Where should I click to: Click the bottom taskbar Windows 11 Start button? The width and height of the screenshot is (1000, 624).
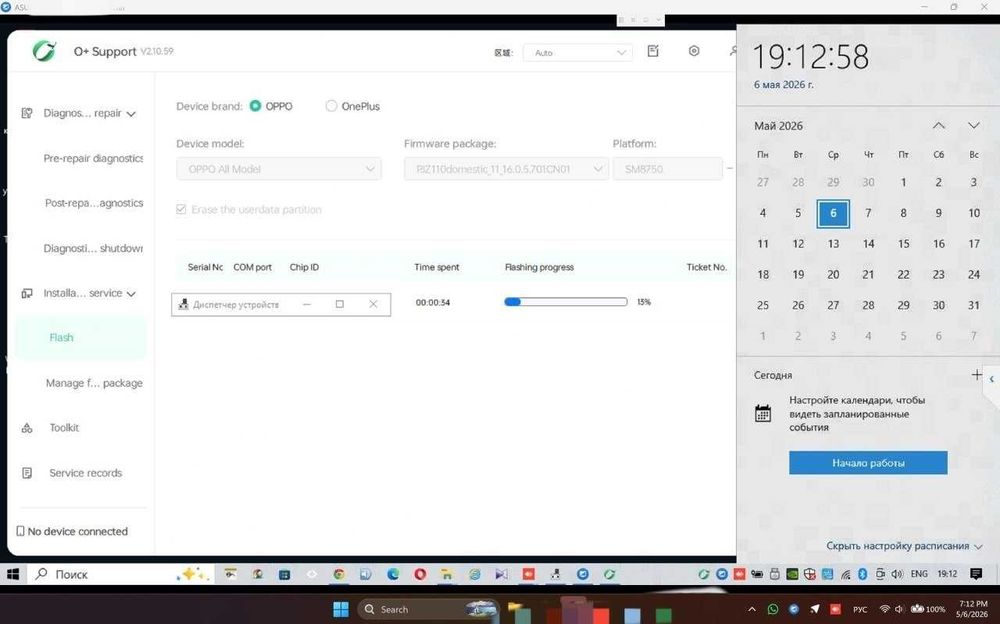[341, 609]
